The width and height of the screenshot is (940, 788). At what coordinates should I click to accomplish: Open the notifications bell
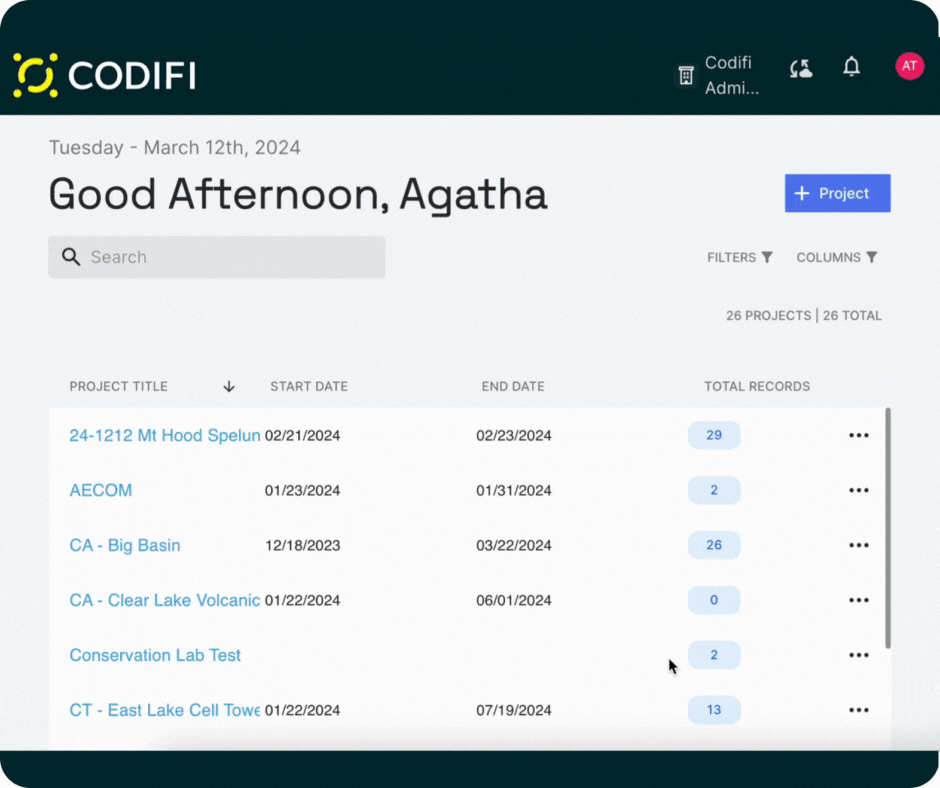coord(851,66)
